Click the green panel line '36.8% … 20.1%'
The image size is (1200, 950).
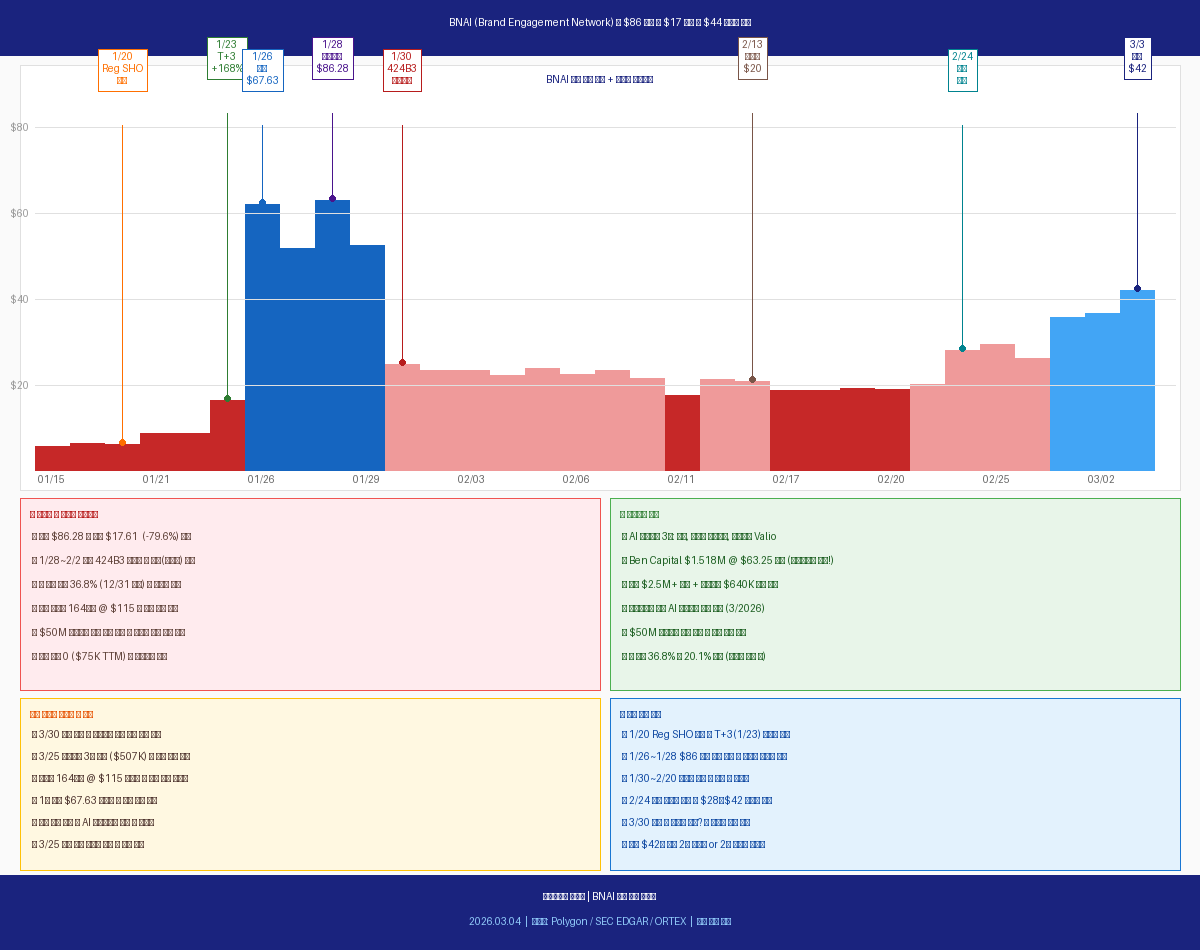click(693, 656)
